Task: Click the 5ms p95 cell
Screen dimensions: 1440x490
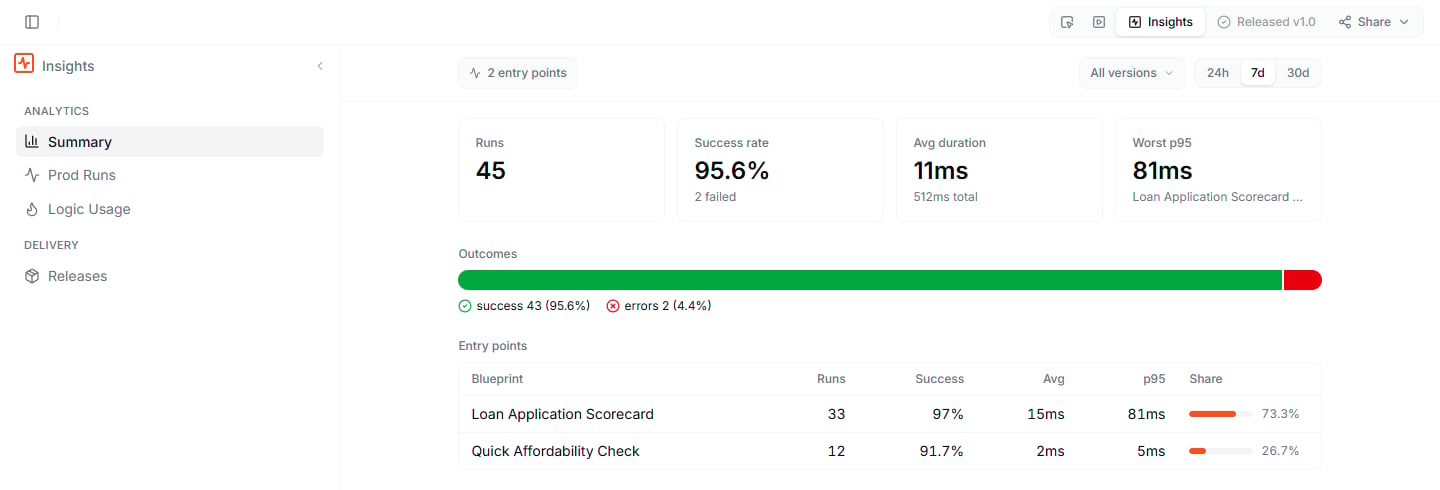Action: (x=1150, y=451)
